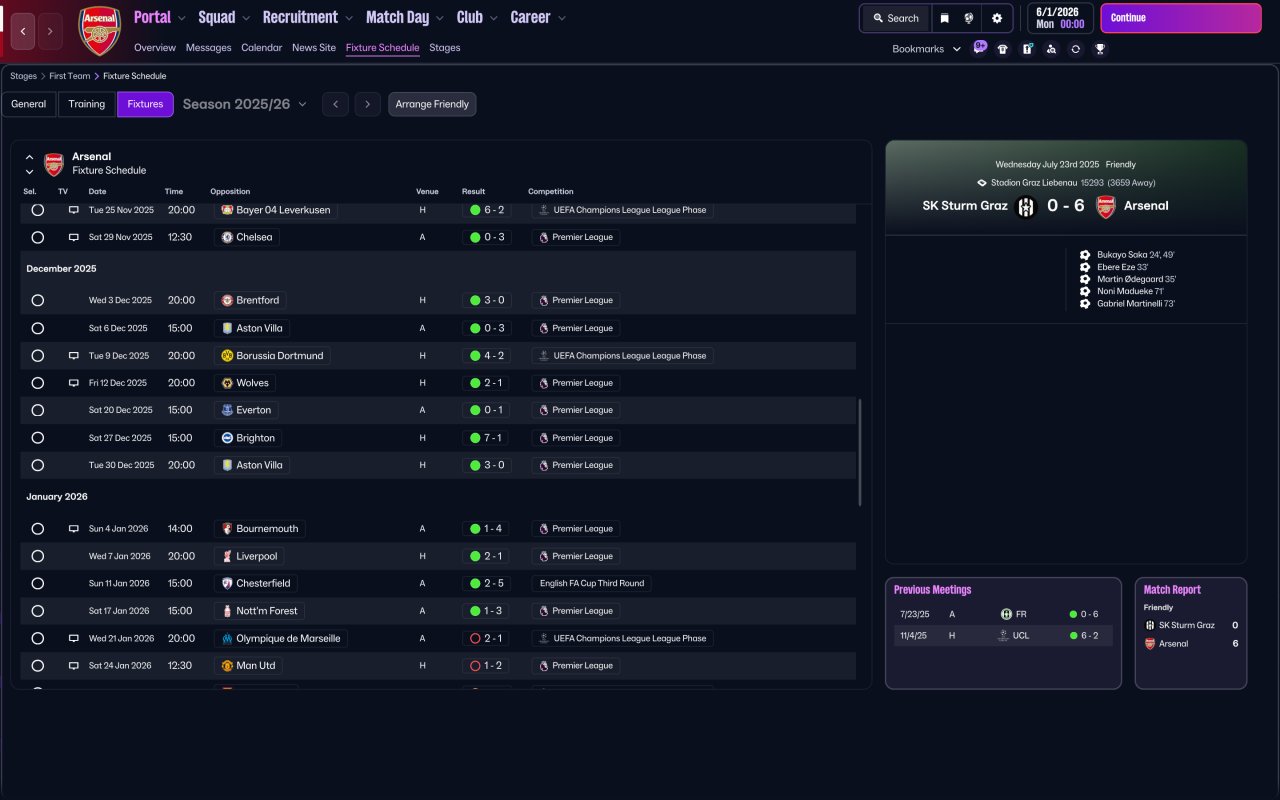Switch to the Training tab
This screenshot has height=800, width=1280.
[x=87, y=104]
